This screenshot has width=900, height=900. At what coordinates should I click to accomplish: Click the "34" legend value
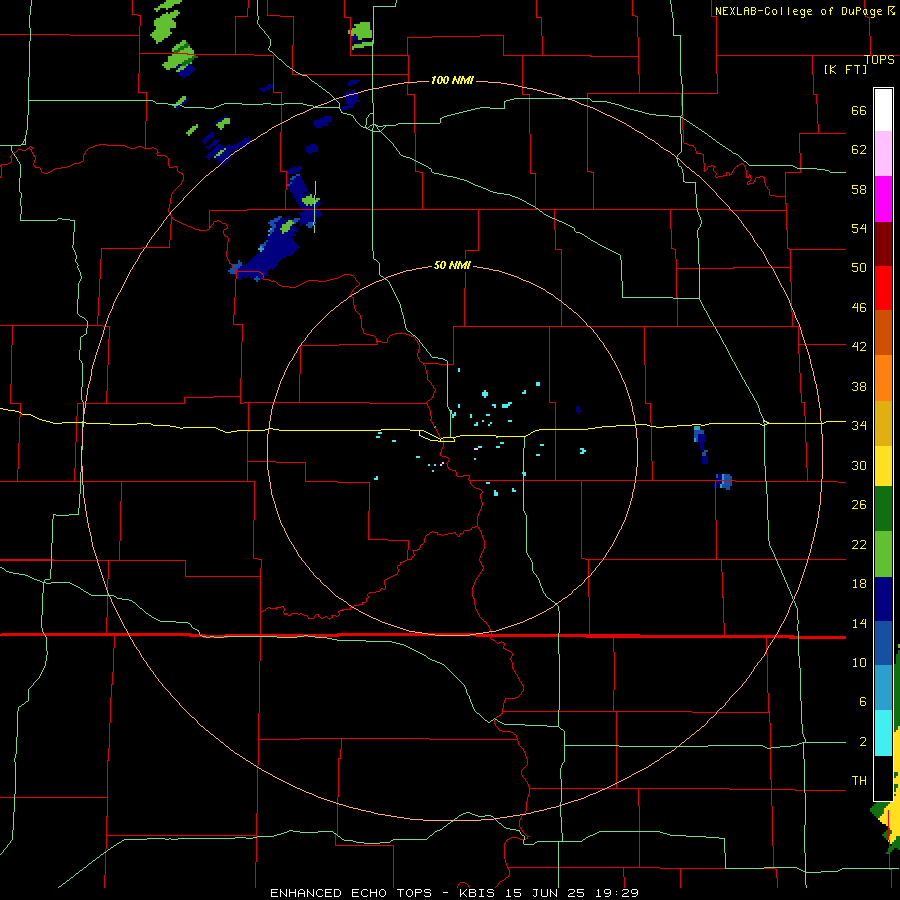(859, 425)
